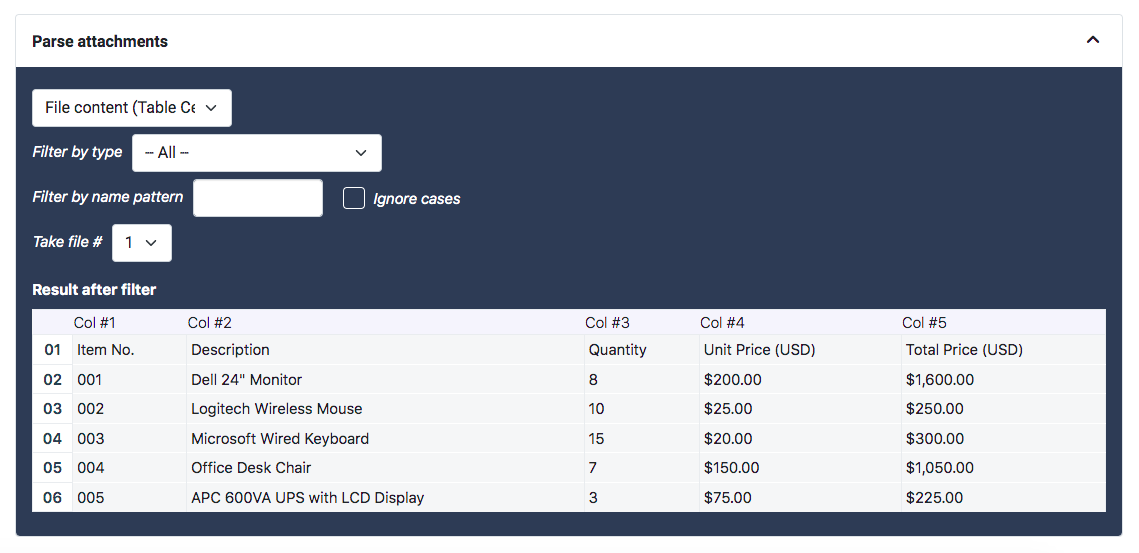The height and width of the screenshot is (553, 1139).
Task: Click the Unit Price (USD) header cell
Action: 760,350
